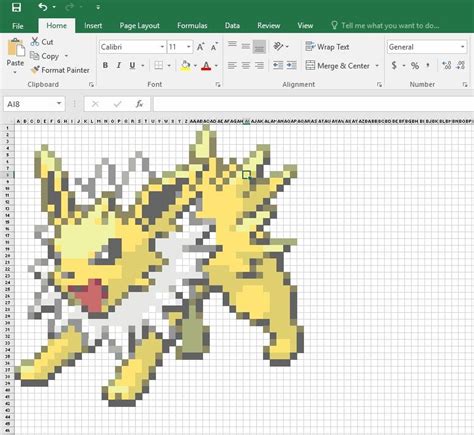Viewport: 474px width, 435px height.
Task: Confirm the formula bar entry
Action: 117,104
